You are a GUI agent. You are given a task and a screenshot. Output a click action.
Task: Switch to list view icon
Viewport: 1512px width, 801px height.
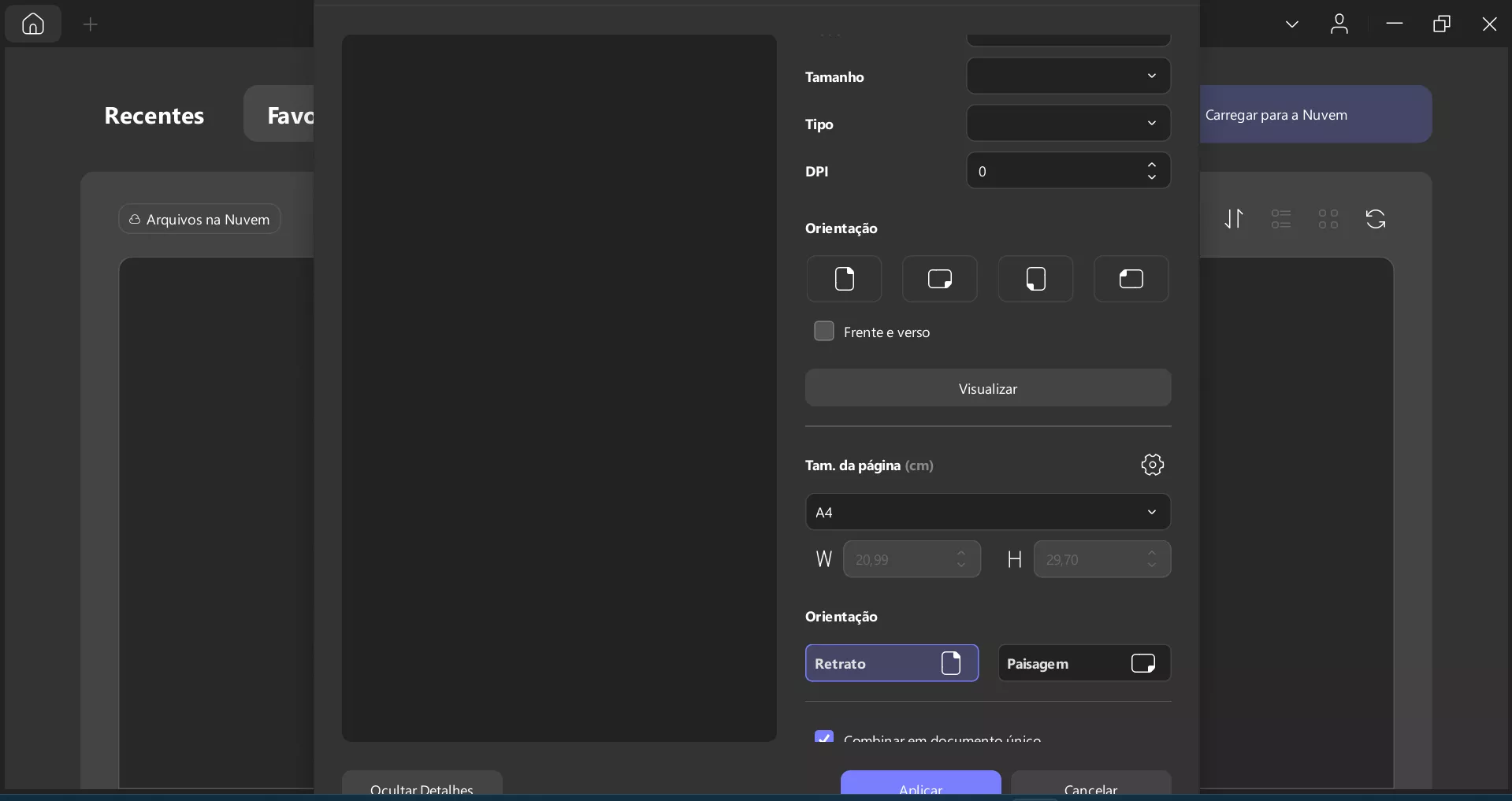[x=1281, y=219]
